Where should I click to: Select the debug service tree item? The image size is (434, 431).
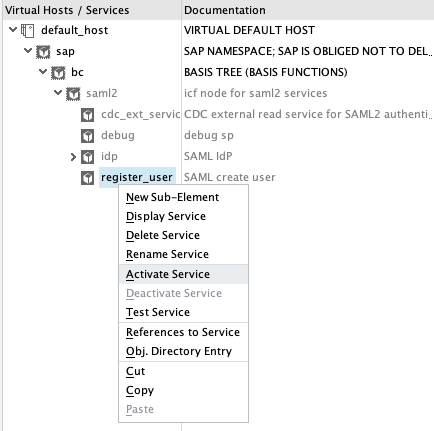coord(118,136)
